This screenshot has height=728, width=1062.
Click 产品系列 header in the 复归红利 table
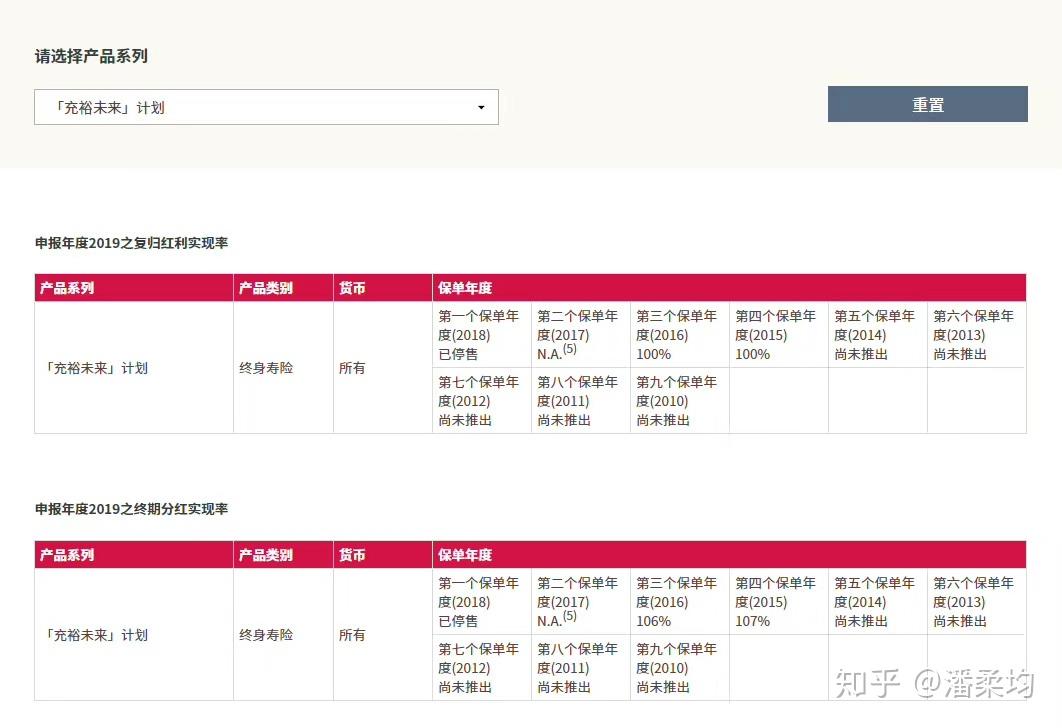134,288
